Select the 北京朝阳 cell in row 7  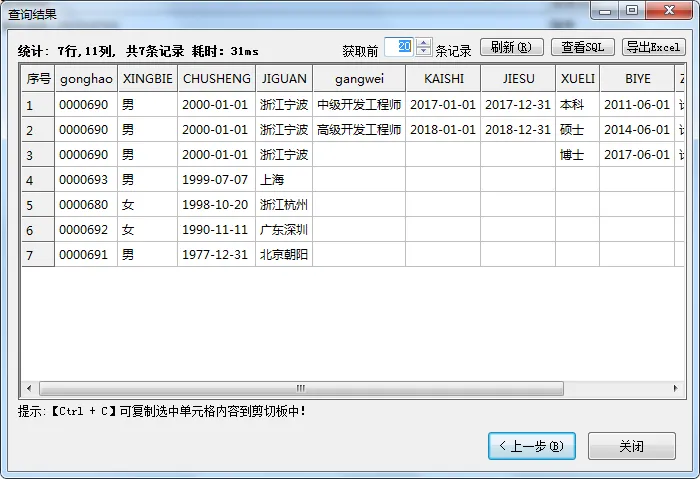point(284,255)
